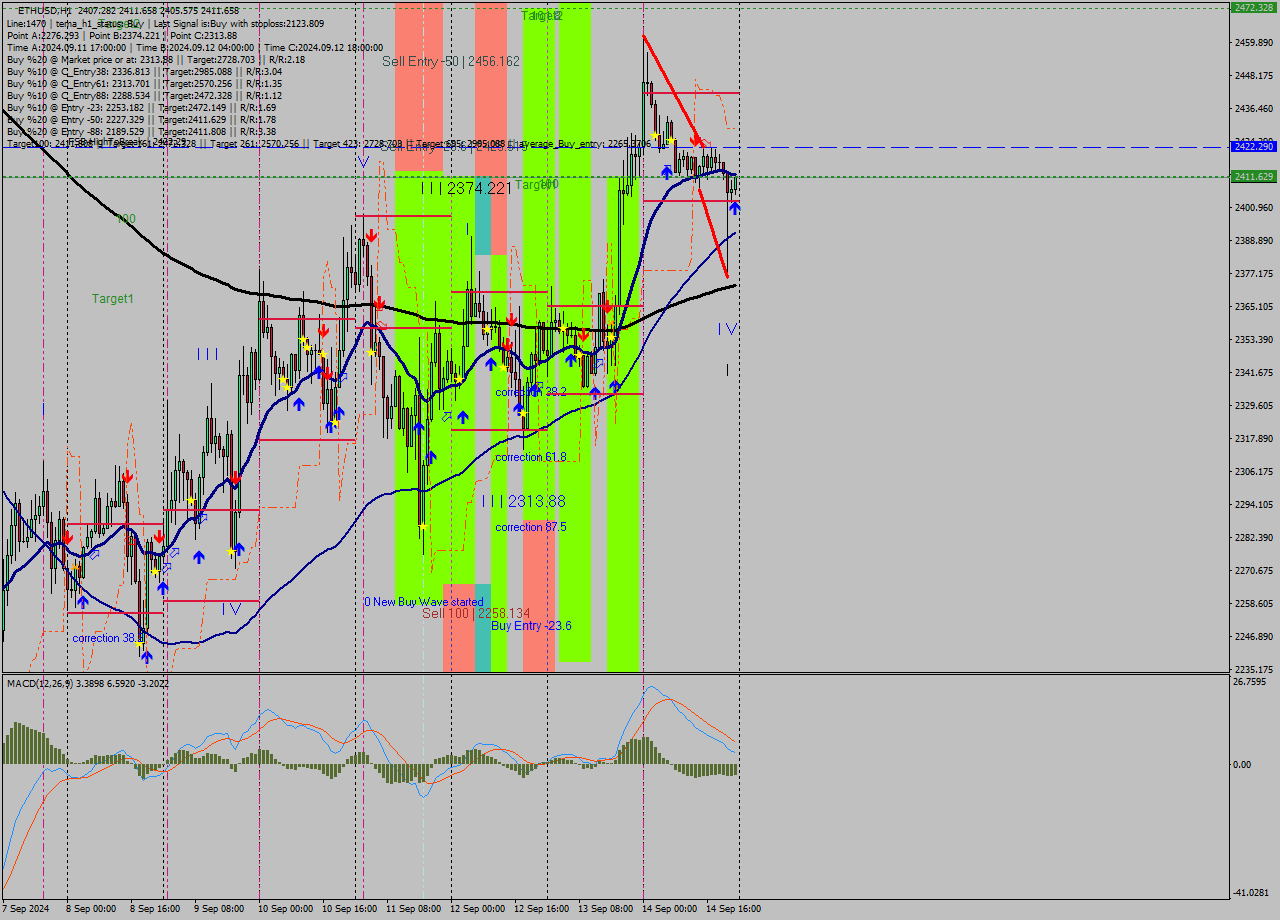Click MACD scale value 26.7595
1280x920 pixels.
(x=1250, y=682)
